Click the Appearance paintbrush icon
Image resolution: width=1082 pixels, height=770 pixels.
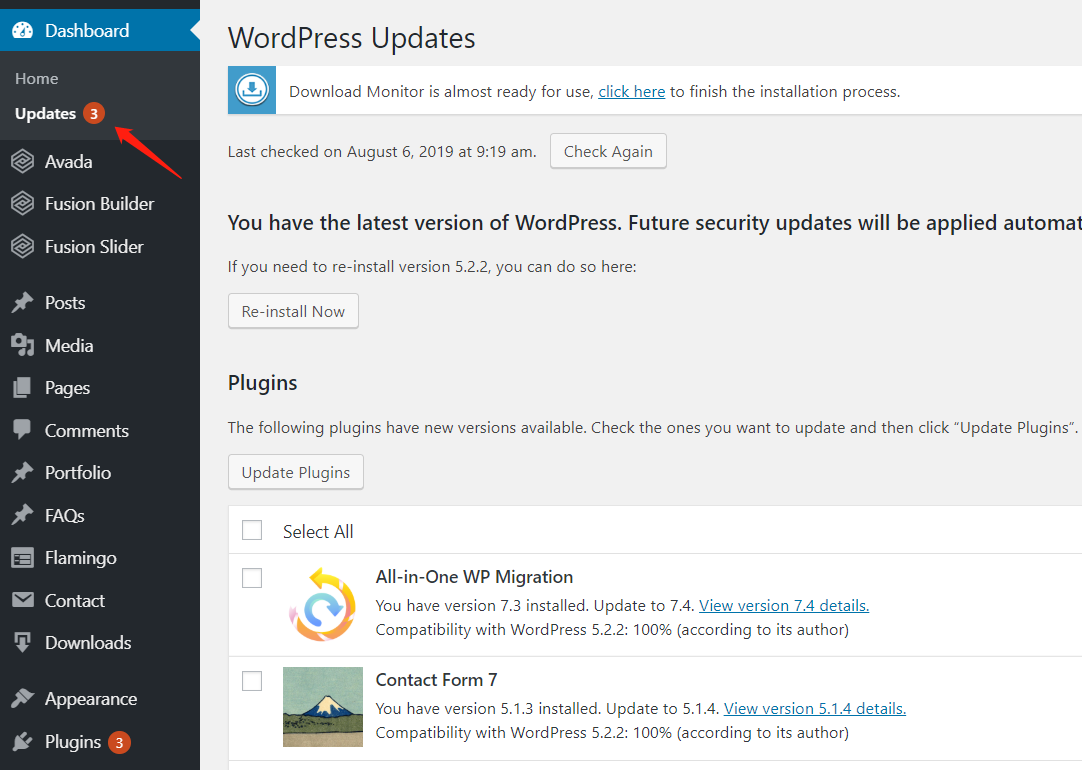pos(22,699)
